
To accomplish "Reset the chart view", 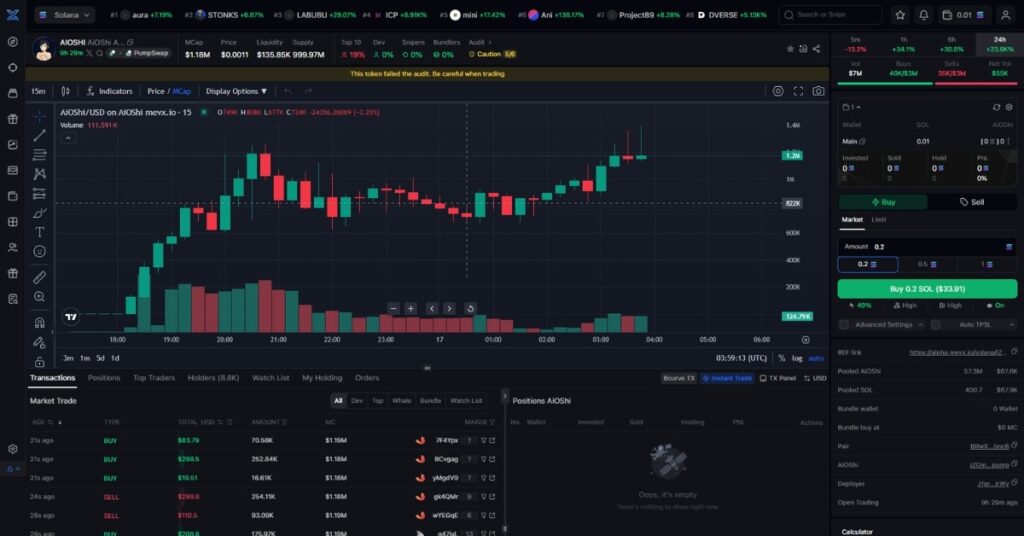I will tap(470, 309).
